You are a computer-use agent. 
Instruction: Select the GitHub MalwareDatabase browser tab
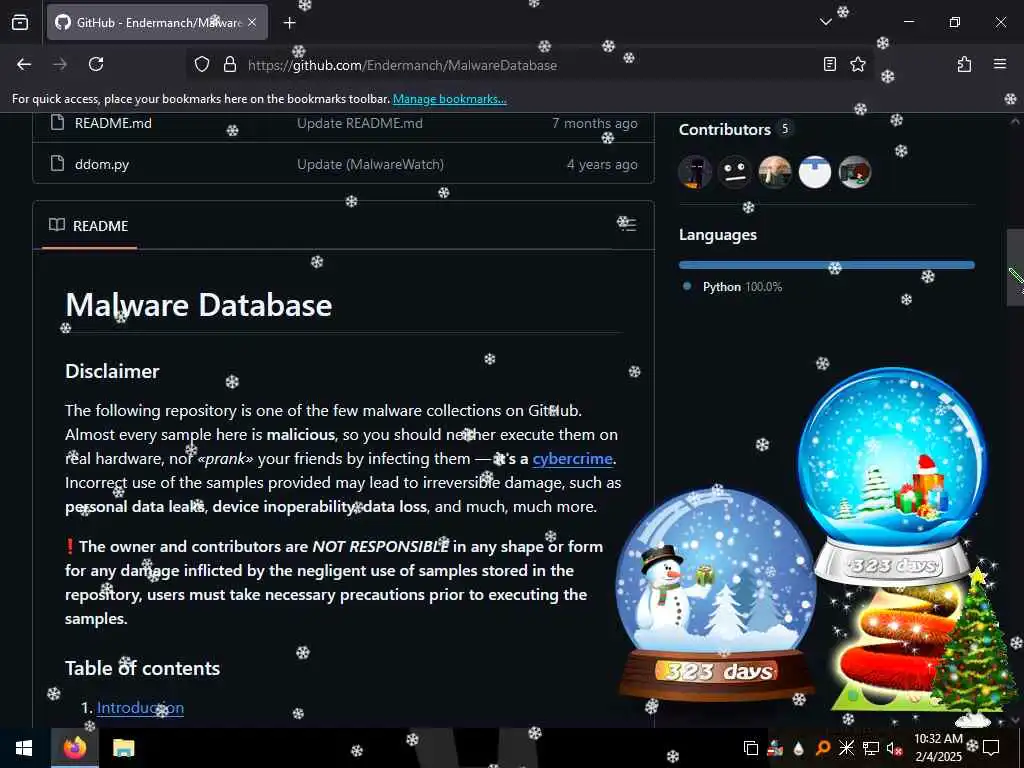coord(157,23)
